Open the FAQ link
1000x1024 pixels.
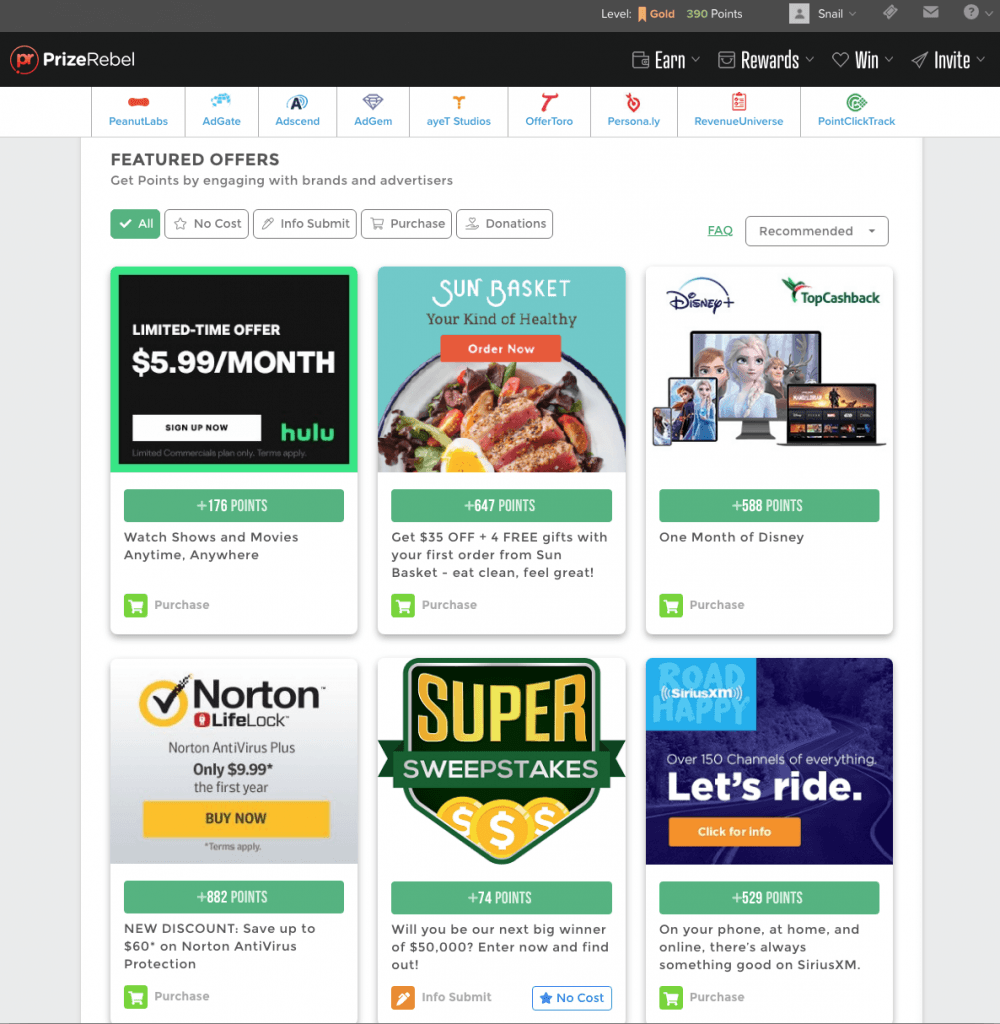720,231
